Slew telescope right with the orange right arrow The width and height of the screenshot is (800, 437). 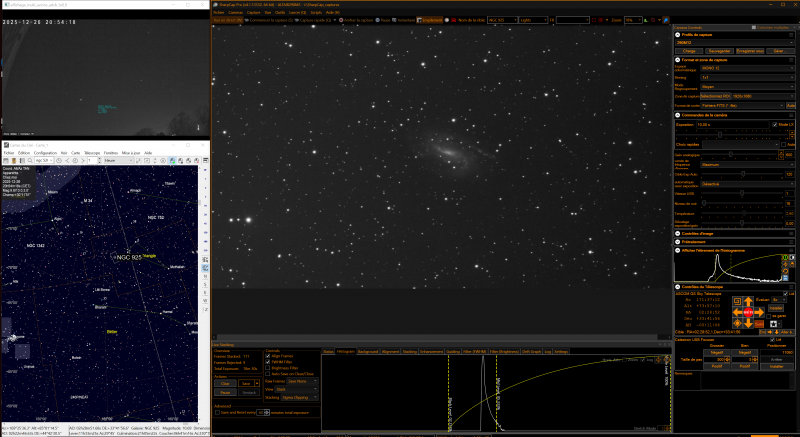coord(759,313)
